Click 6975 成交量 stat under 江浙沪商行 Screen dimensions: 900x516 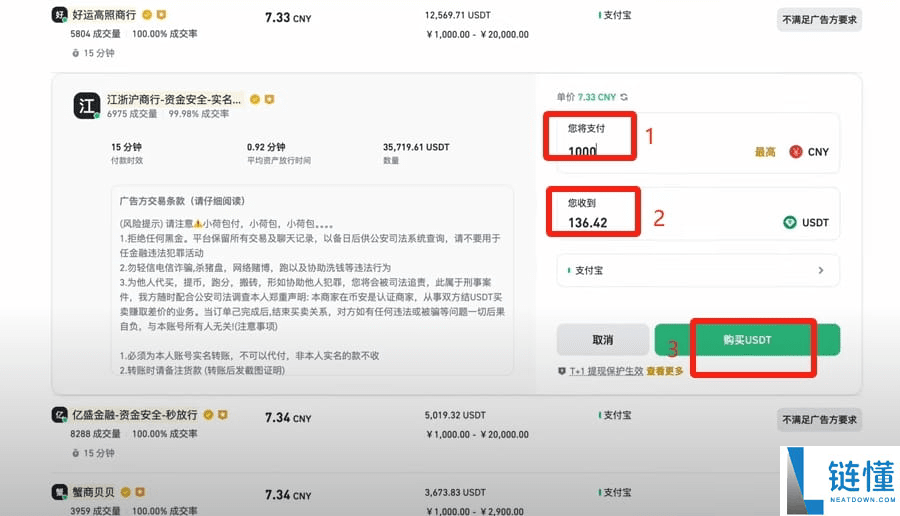coord(132,114)
